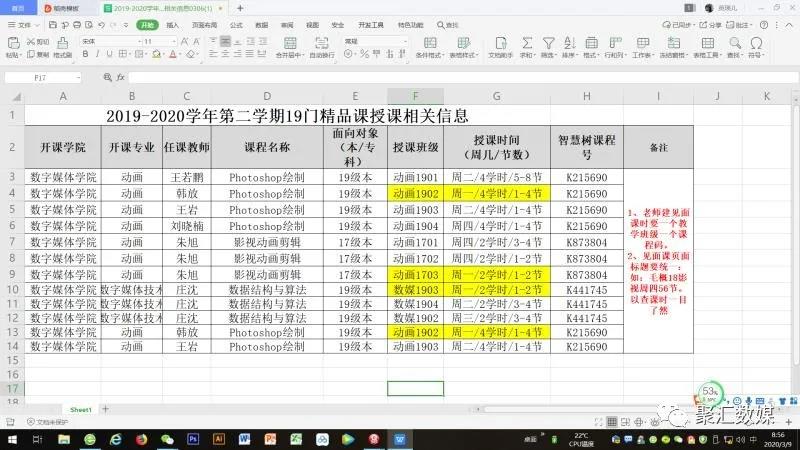Open the Formulas (公式) ribbon tab
800x450 pixels.
[x=236, y=25]
